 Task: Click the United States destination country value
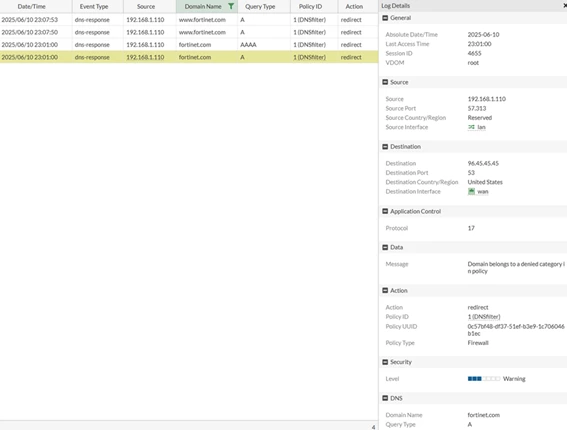[485, 182]
